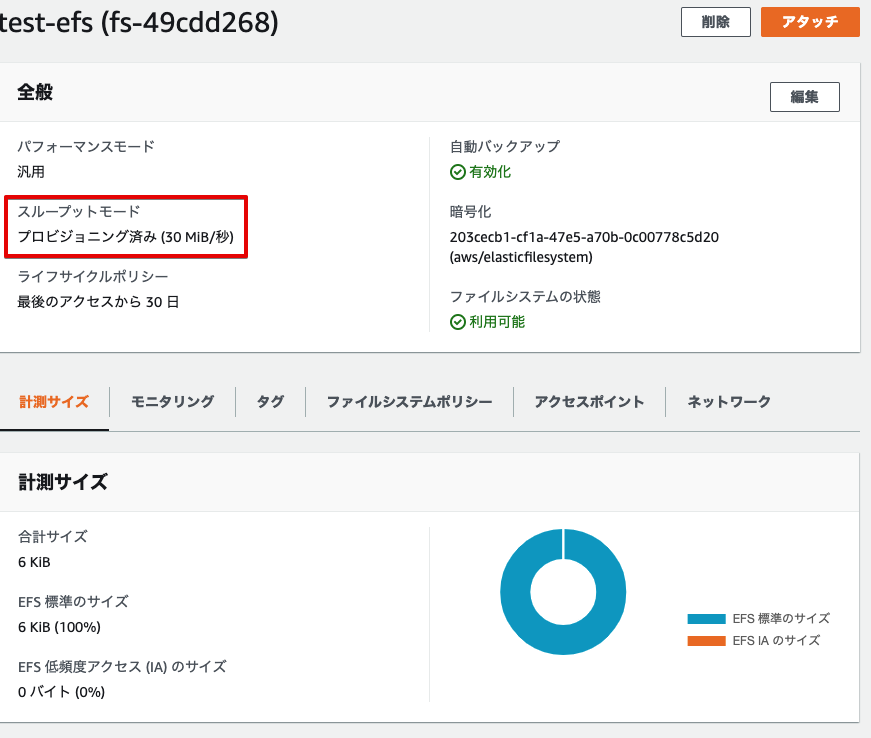Click the green check icon beside 利用可能
The width and height of the screenshot is (871, 738).
tap(458, 323)
